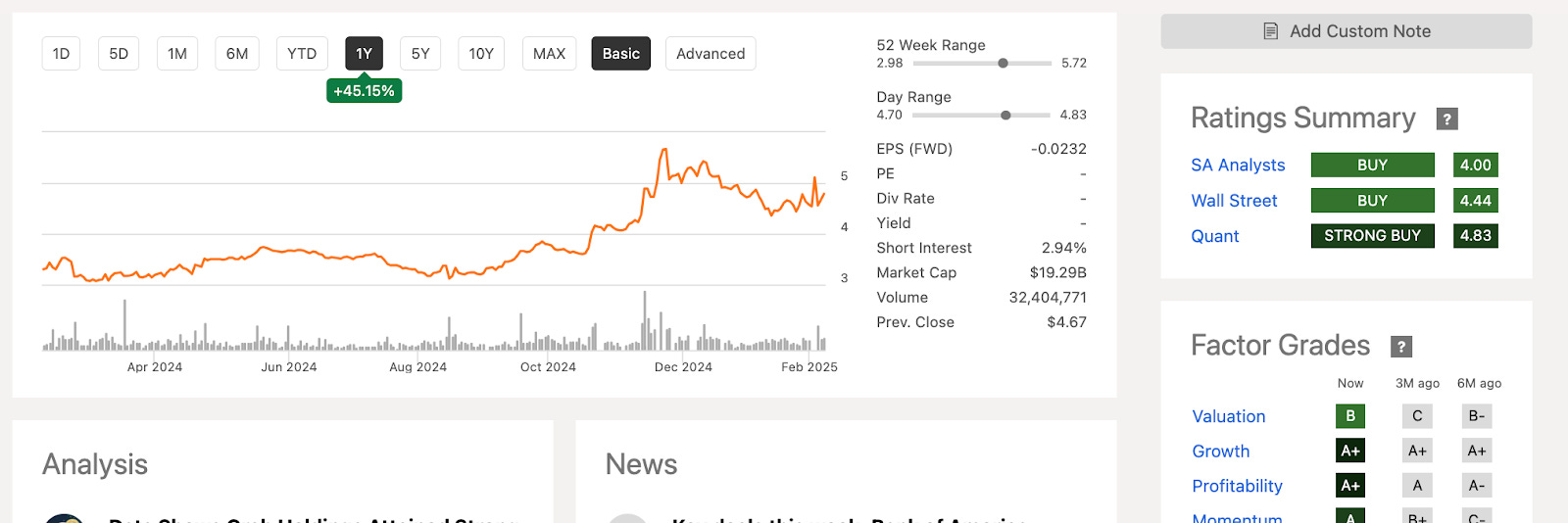The image size is (1568, 523).
Task: Click Valuation current grade B
Action: 1350,416
